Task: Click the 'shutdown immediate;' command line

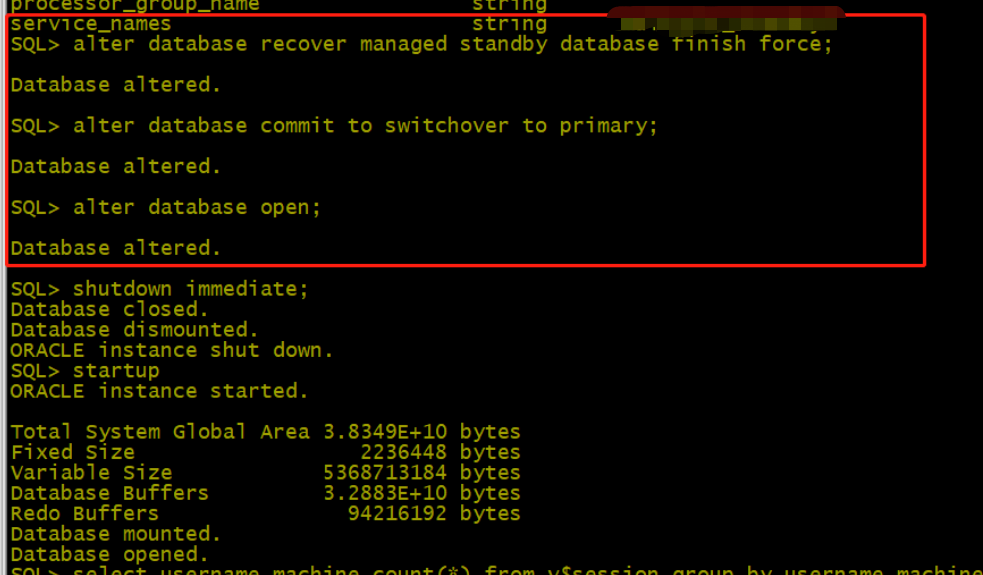Action: (x=160, y=289)
